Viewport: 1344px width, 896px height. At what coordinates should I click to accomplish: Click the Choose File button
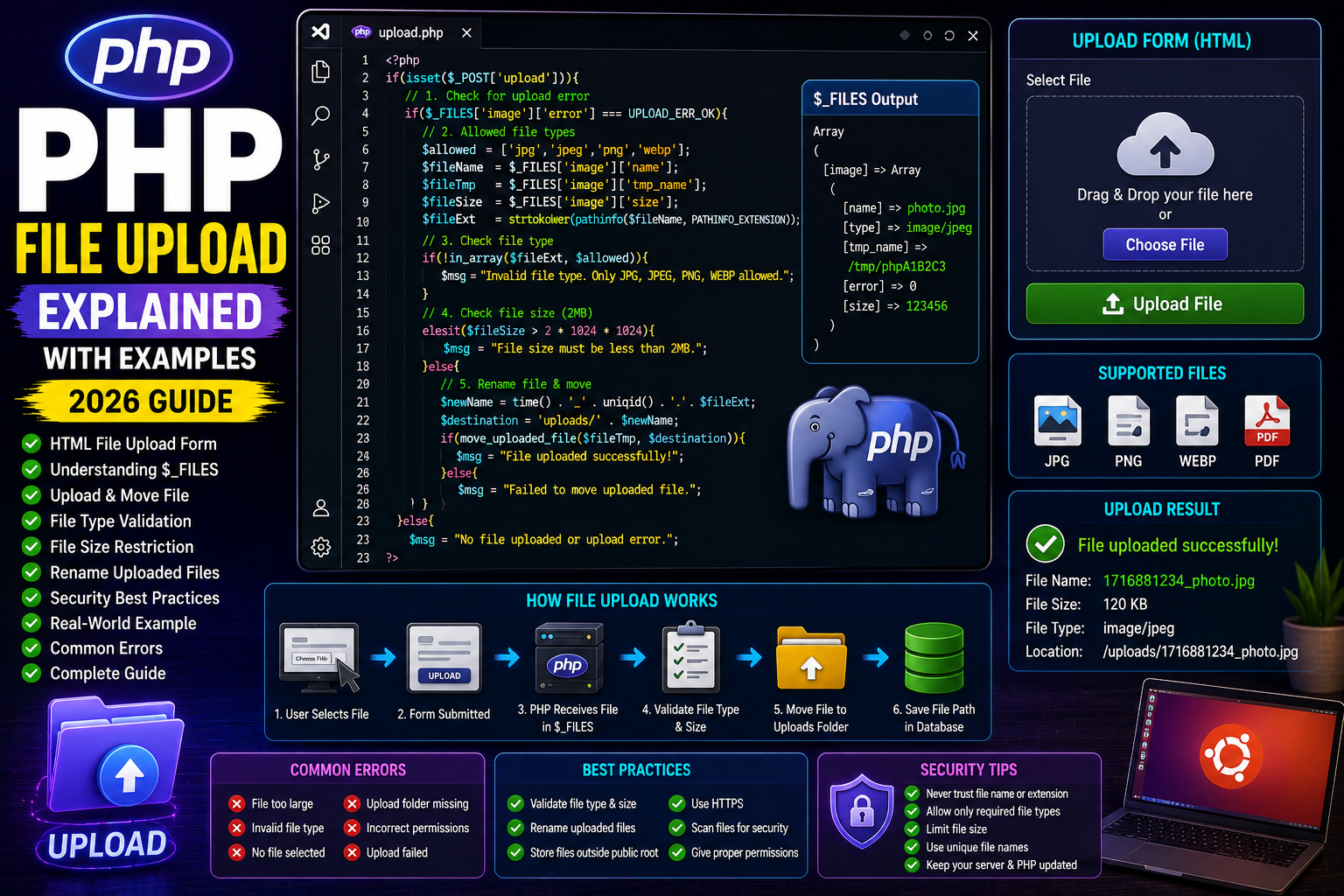coord(1165,245)
